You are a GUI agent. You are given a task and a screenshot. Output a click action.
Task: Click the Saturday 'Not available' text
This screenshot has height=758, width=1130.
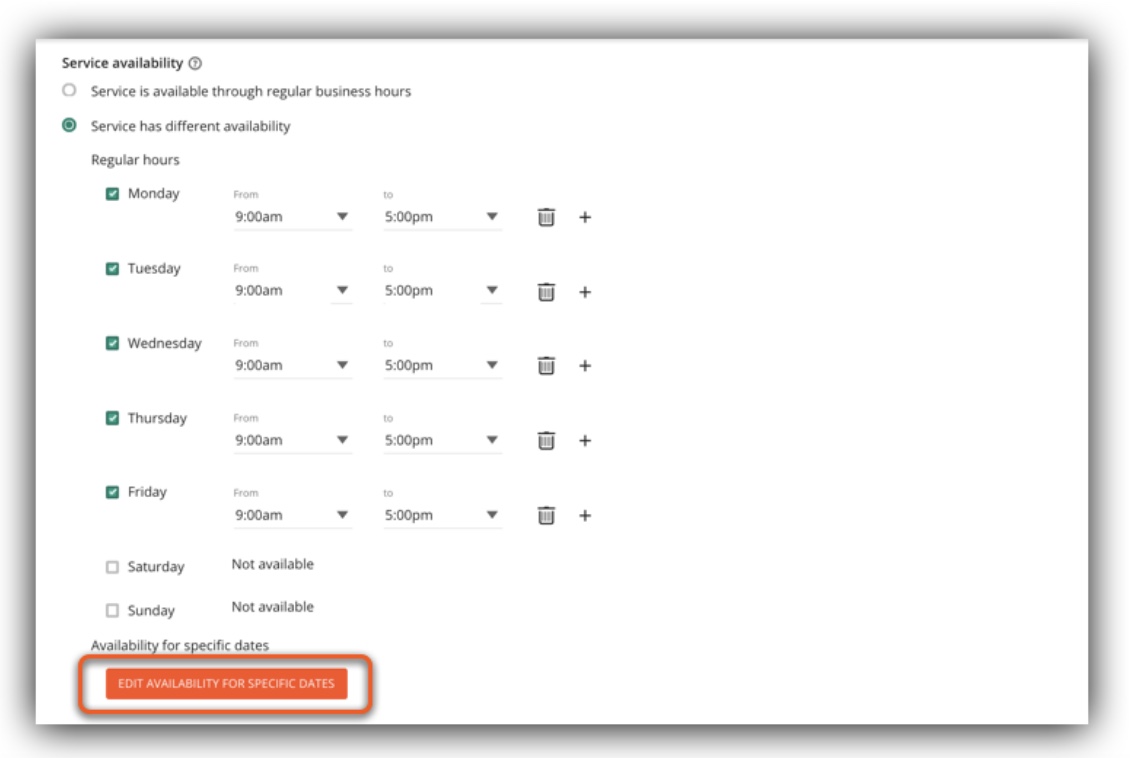(272, 564)
